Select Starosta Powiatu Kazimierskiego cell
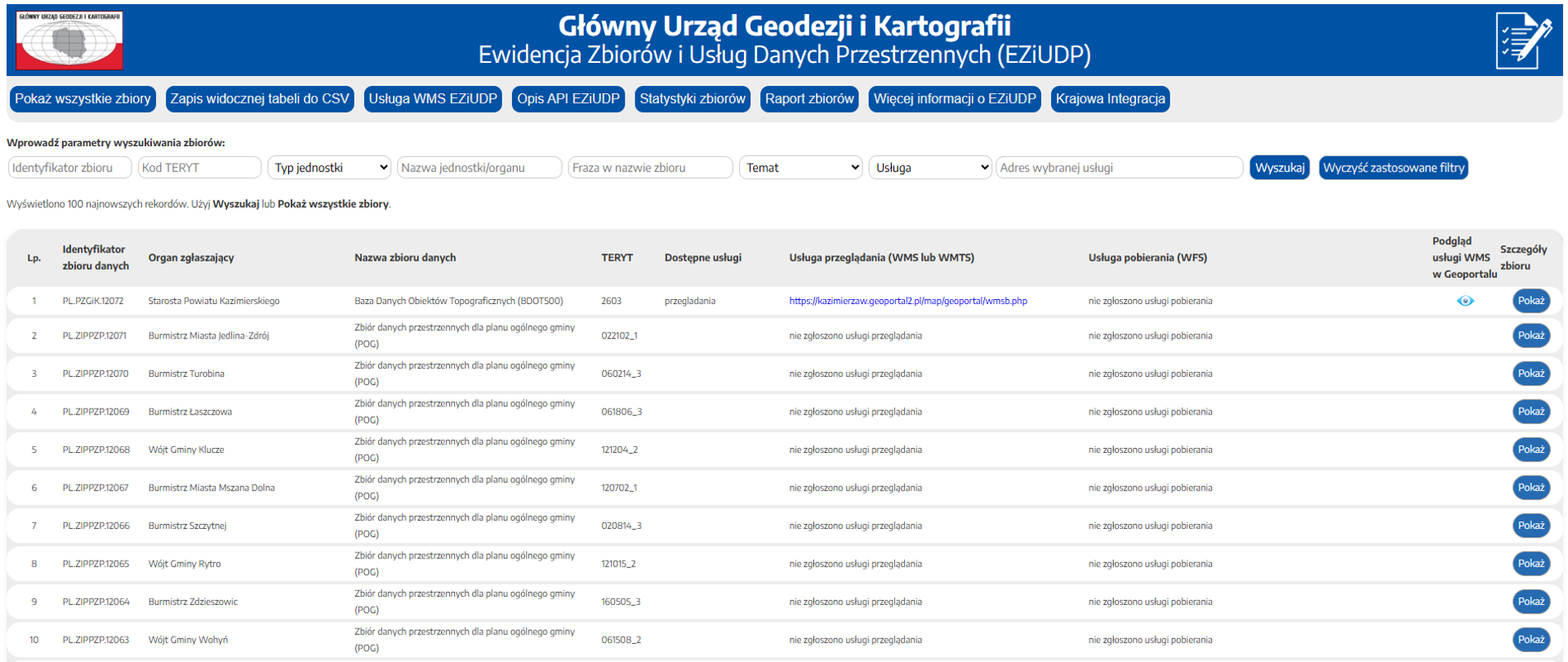This screenshot has height=662, width=1568. [x=214, y=301]
